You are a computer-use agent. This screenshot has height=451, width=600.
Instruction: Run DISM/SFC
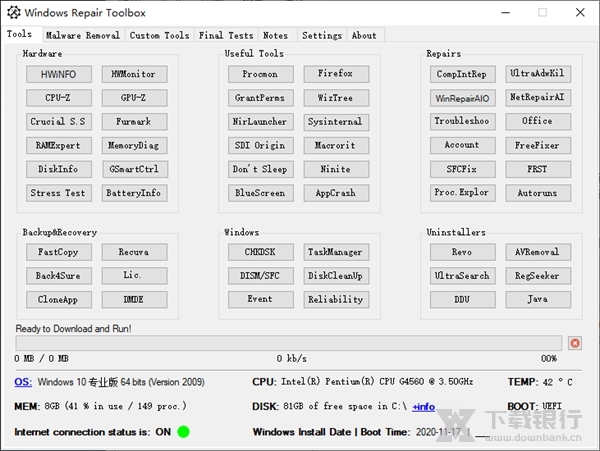[x=261, y=276]
